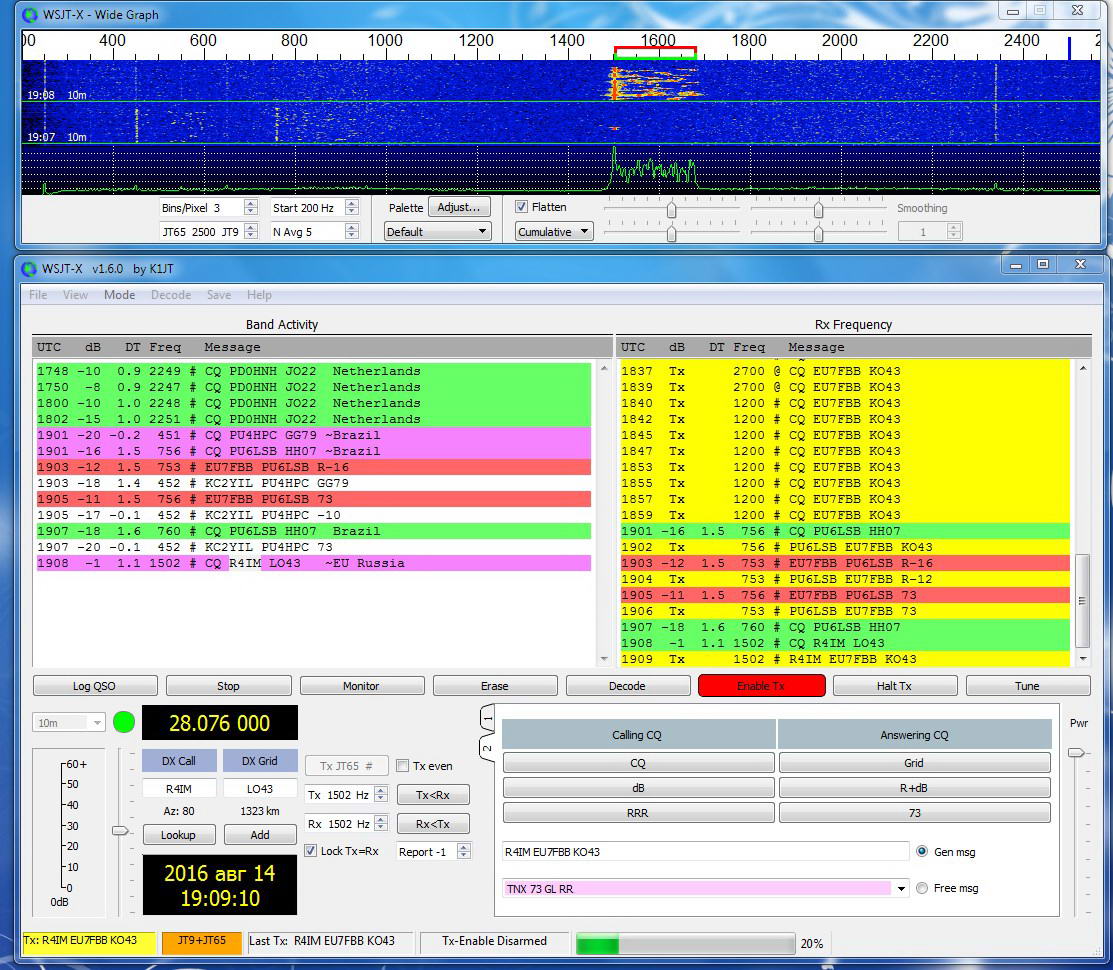This screenshot has height=970, width=1113.
Task: Click the Wide Graph window title icon
Action: click(x=30, y=14)
